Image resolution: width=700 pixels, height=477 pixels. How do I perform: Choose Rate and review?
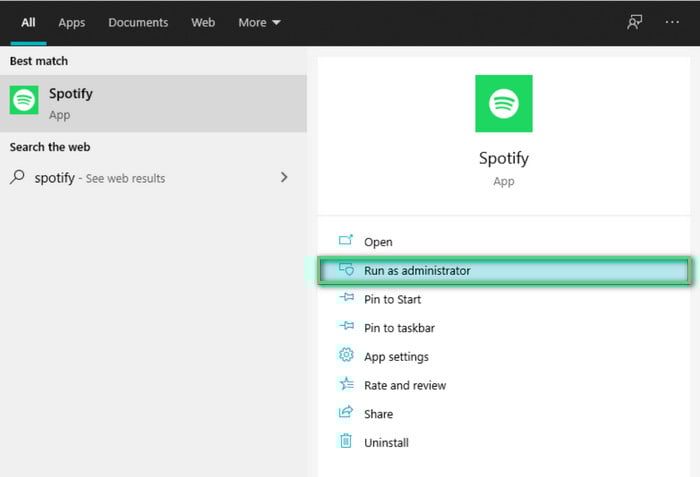coord(504,385)
